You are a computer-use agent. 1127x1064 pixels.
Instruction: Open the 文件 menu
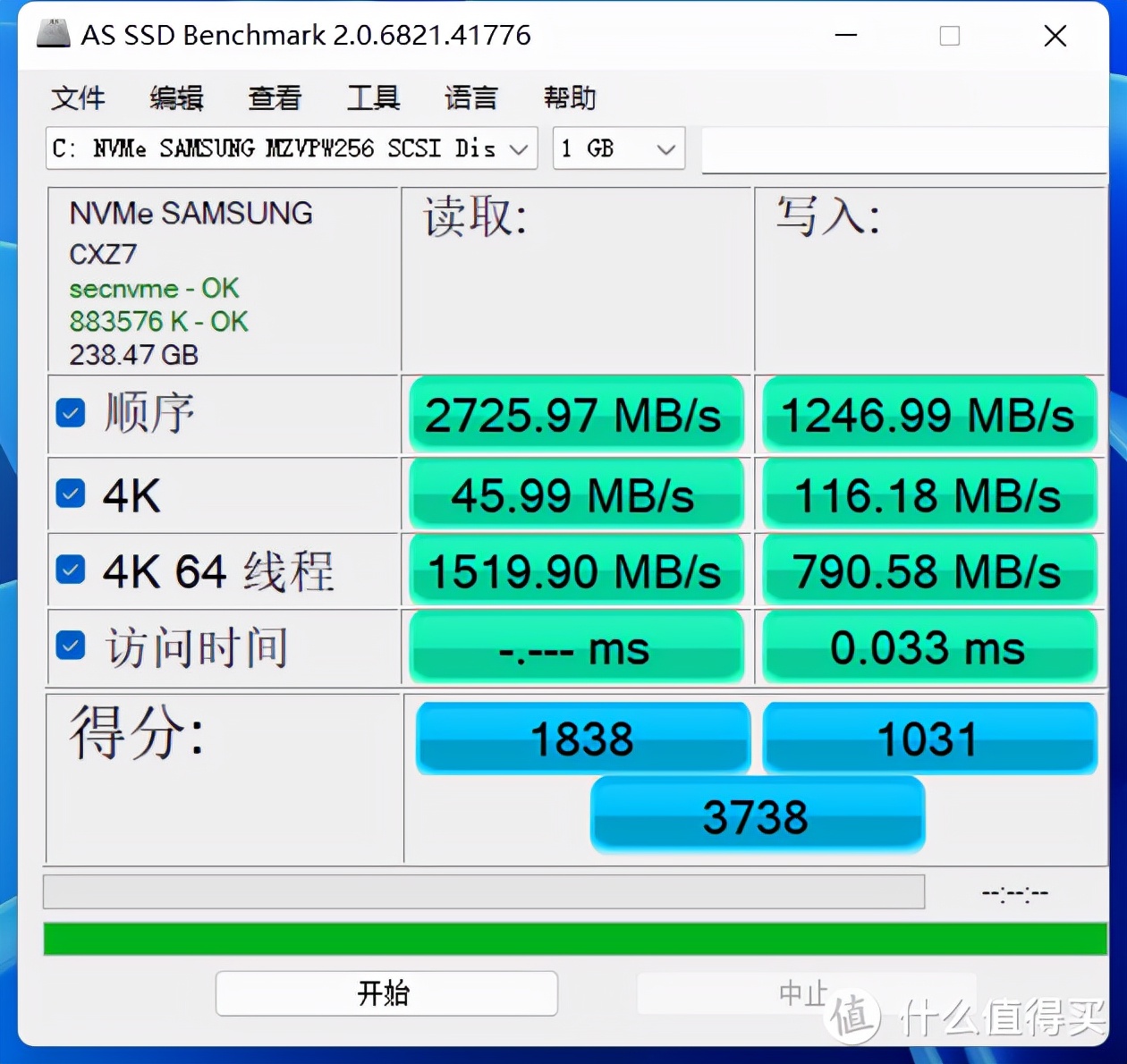pyautogui.click(x=79, y=98)
